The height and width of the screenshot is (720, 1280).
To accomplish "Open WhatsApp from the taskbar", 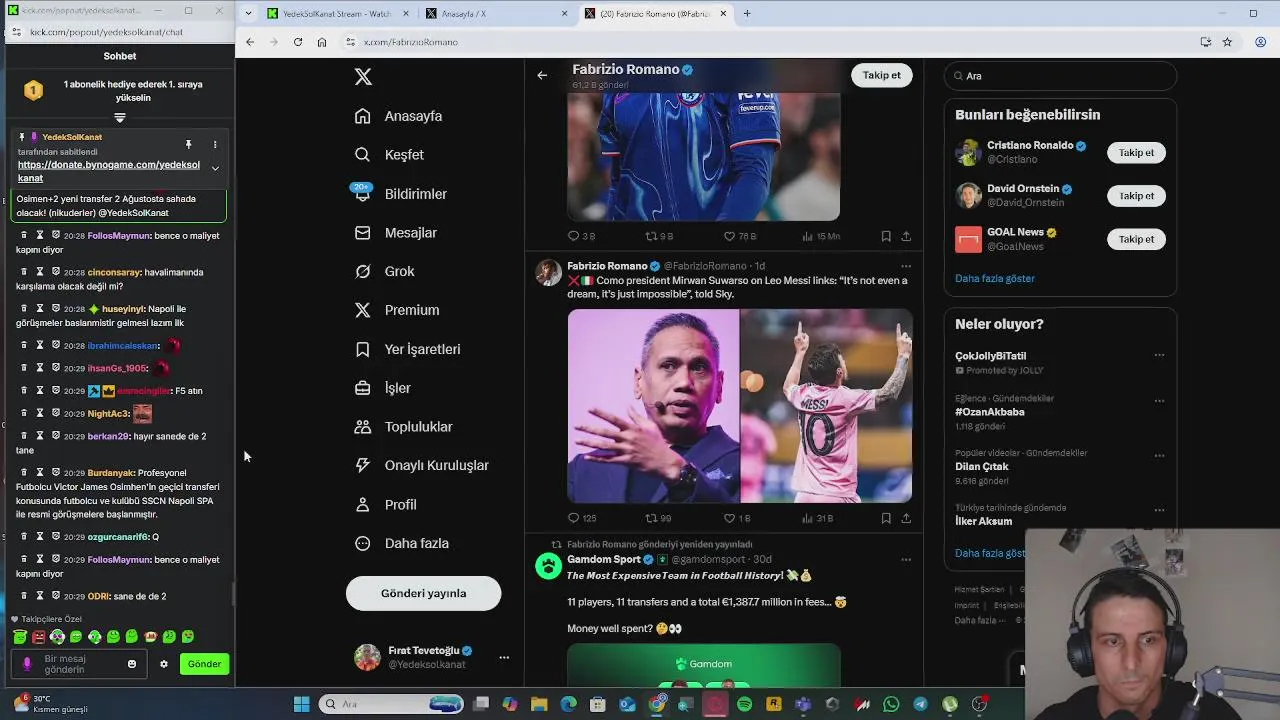I will tap(891, 704).
